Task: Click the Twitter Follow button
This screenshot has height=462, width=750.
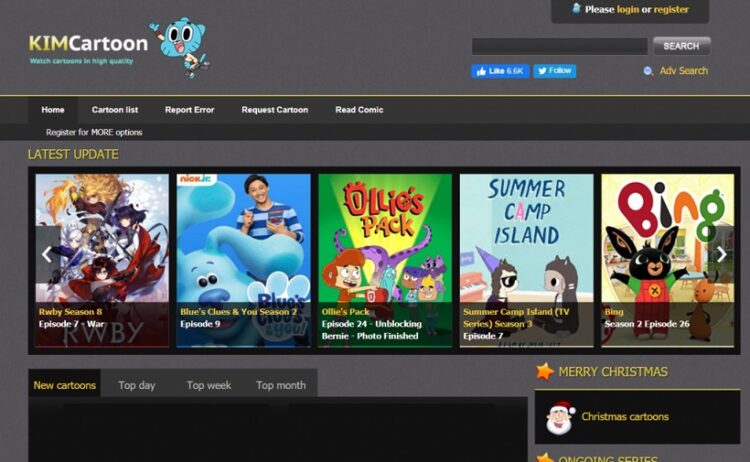Action: click(555, 71)
